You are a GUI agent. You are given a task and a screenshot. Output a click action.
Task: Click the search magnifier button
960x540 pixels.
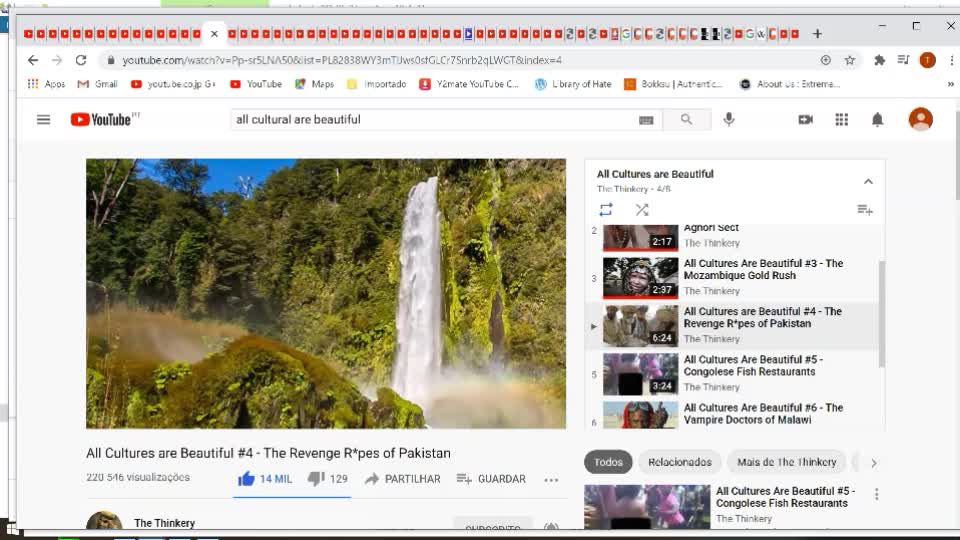(x=686, y=119)
